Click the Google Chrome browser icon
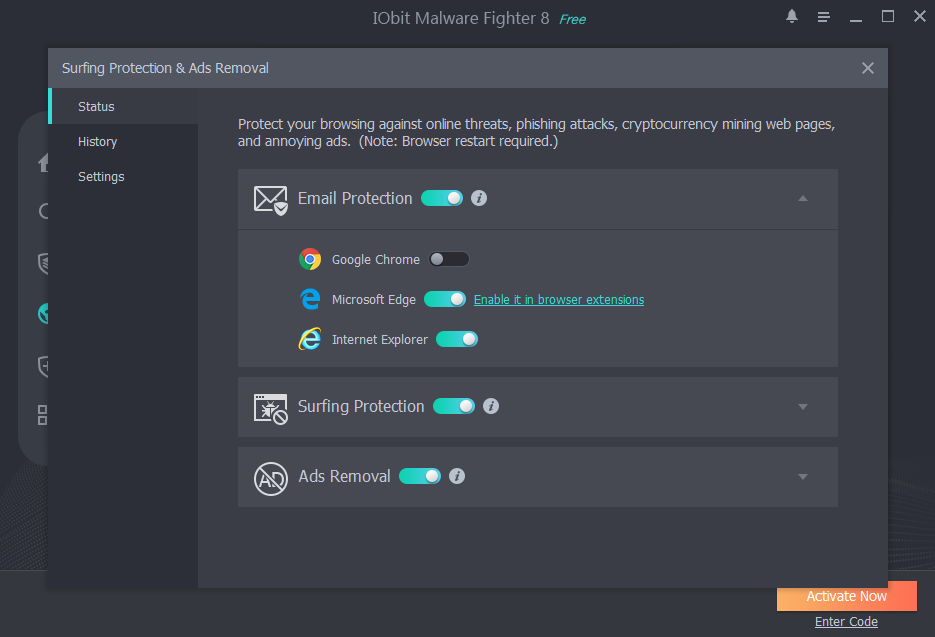Viewport: 935px width, 637px height. click(x=310, y=259)
